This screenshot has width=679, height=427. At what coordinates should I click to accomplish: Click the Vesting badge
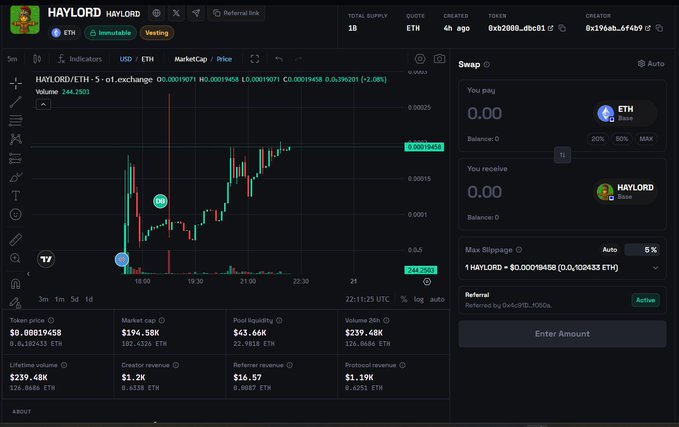tap(157, 33)
